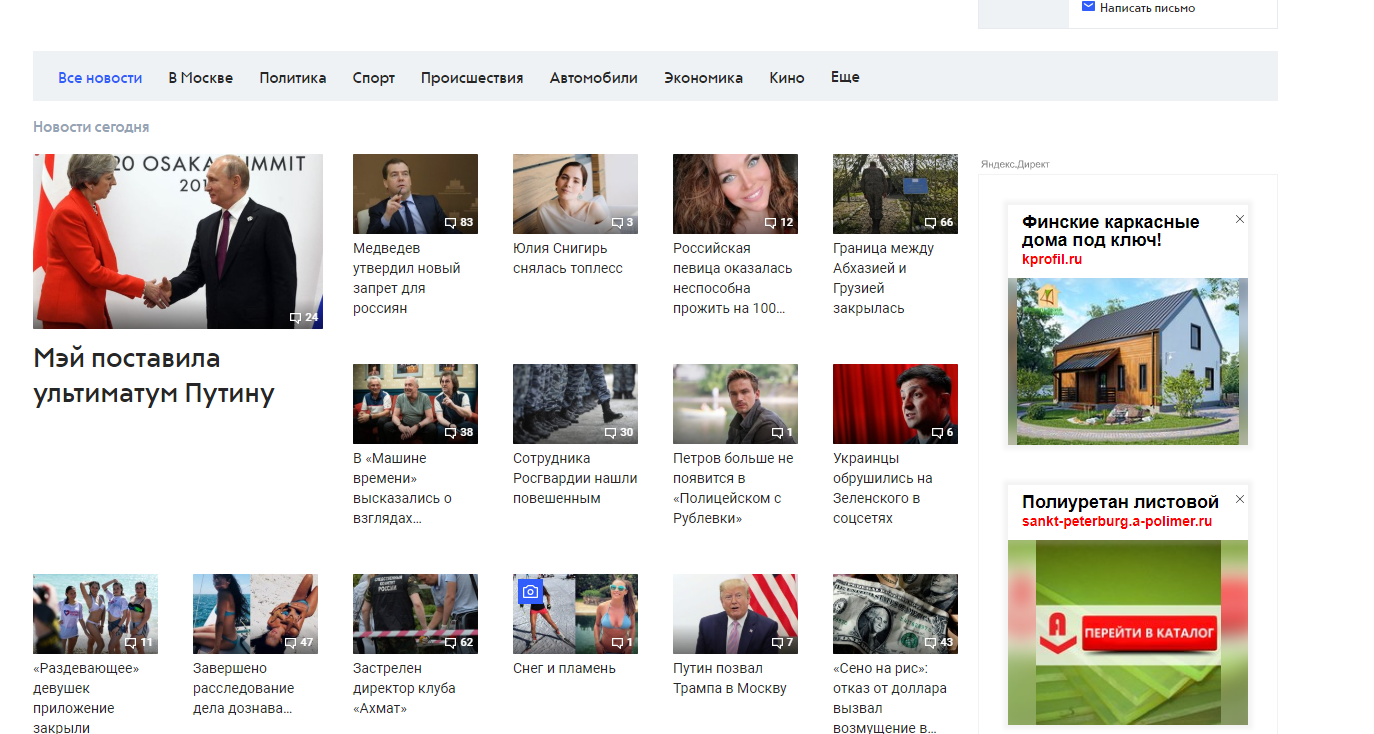Open the «Раздевающее» приложение article thumbnail

[x=95, y=614]
